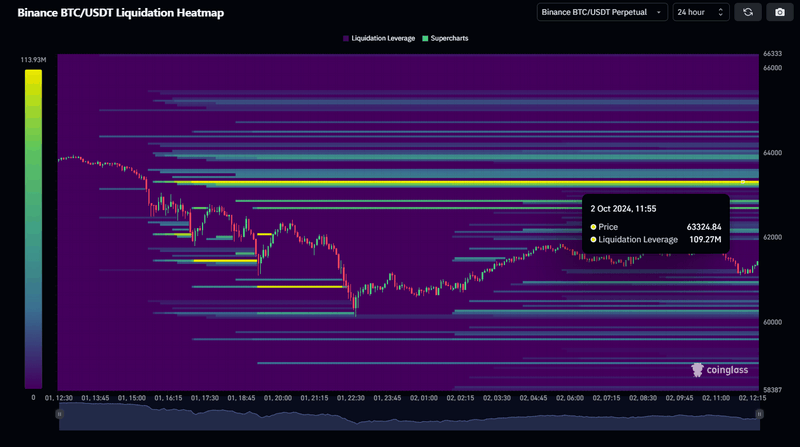Toggle the Supercharts legend item
Image resolution: width=800 pixels, height=447 pixels.
pyautogui.click(x=445, y=38)
